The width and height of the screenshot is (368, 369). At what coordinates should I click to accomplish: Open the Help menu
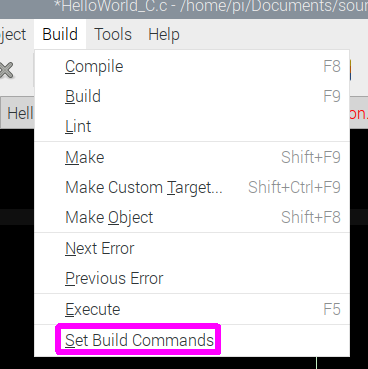tap(164, 34)
